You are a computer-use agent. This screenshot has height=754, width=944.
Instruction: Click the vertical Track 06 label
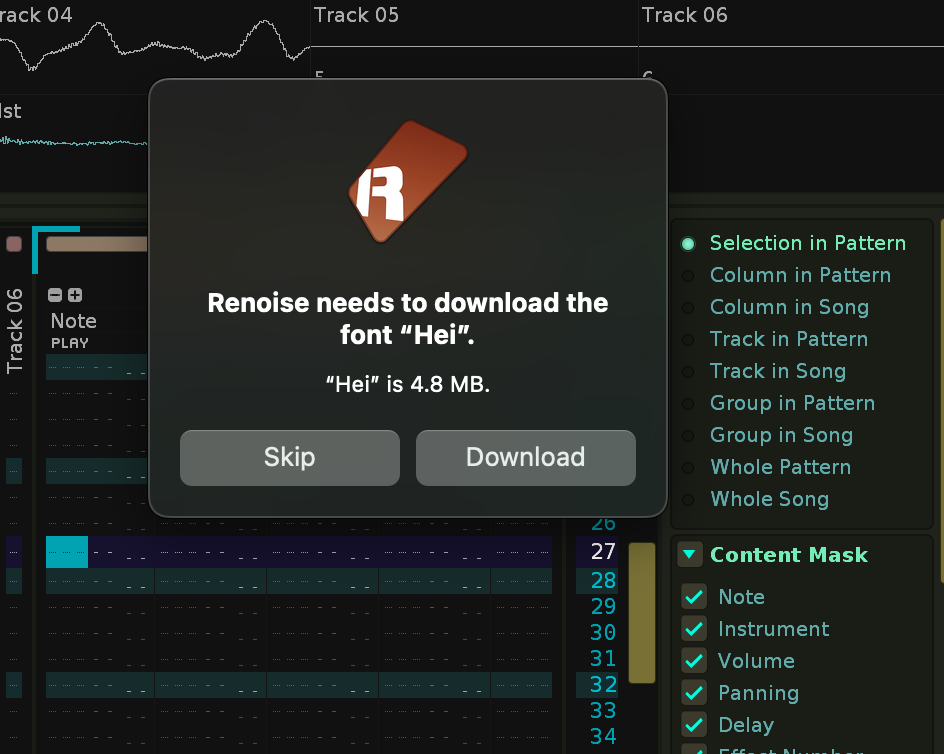(x=14, y=331)
